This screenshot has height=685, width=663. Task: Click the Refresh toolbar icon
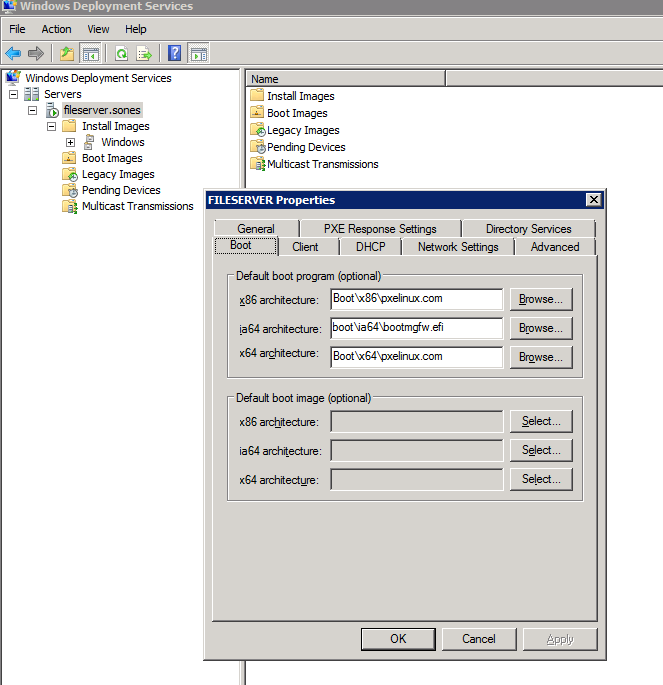pos(121,54)
